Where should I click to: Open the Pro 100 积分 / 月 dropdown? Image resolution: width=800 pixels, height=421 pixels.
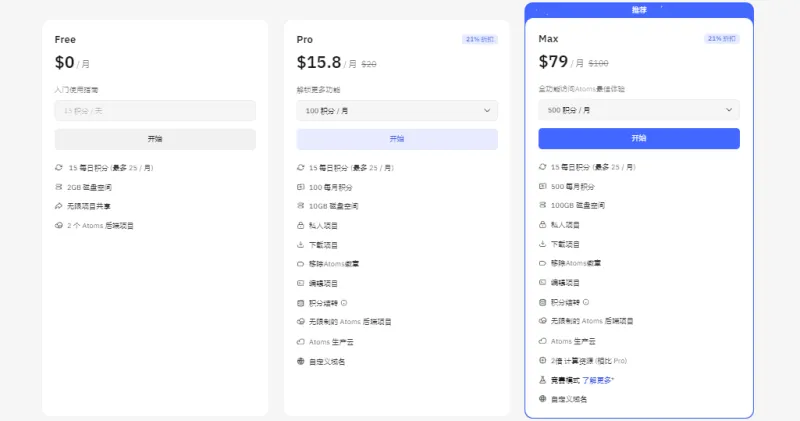[397, 111]
